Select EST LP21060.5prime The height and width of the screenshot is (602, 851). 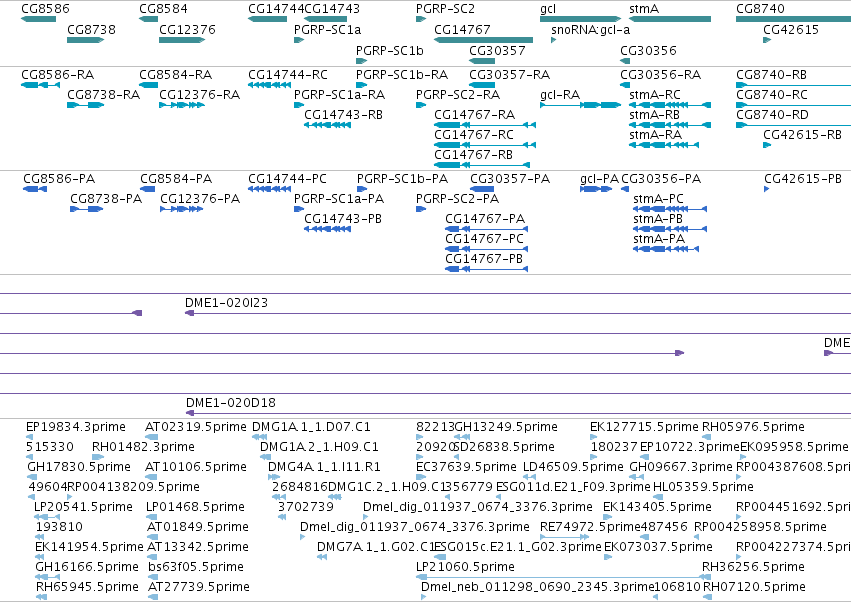[x=560, y=577]
